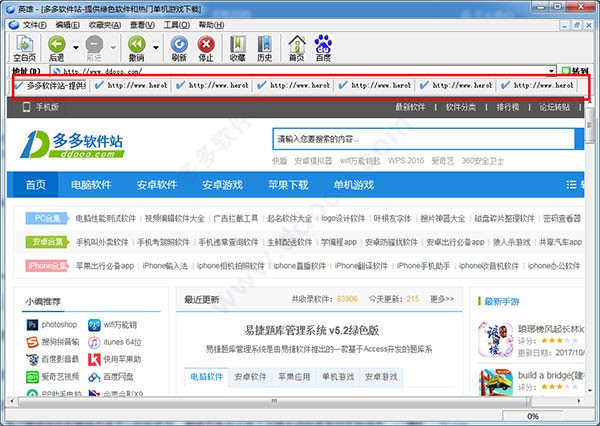Viewport: 600px width, 426px height.
Task: Click the 安卓合集 green tag
Action: [x=47, y=242]
